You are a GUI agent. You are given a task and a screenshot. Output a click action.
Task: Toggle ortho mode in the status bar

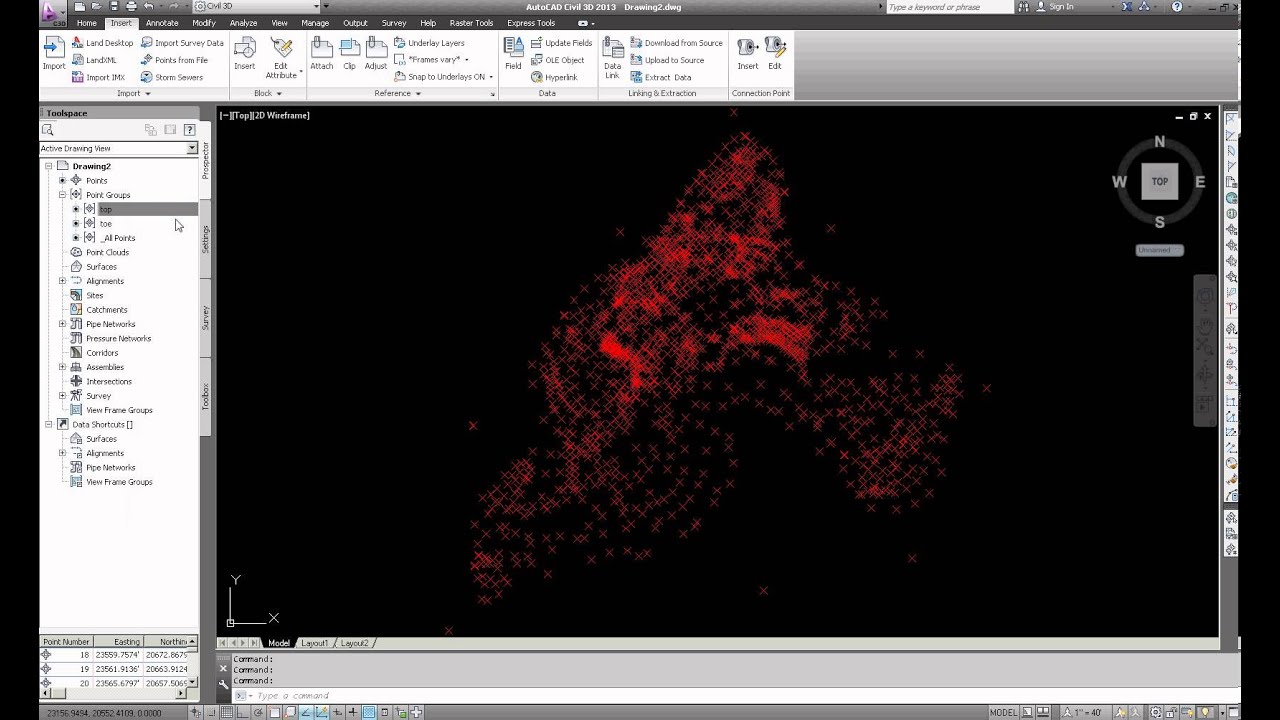[x=243, y=713]
